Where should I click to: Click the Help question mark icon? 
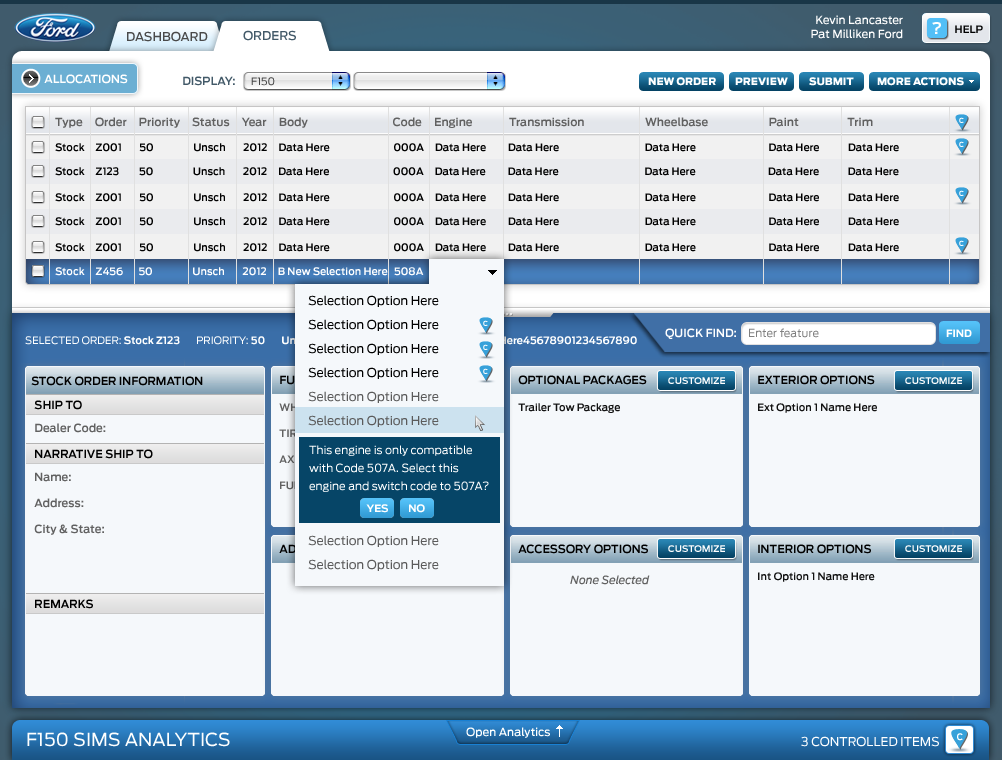936,29
